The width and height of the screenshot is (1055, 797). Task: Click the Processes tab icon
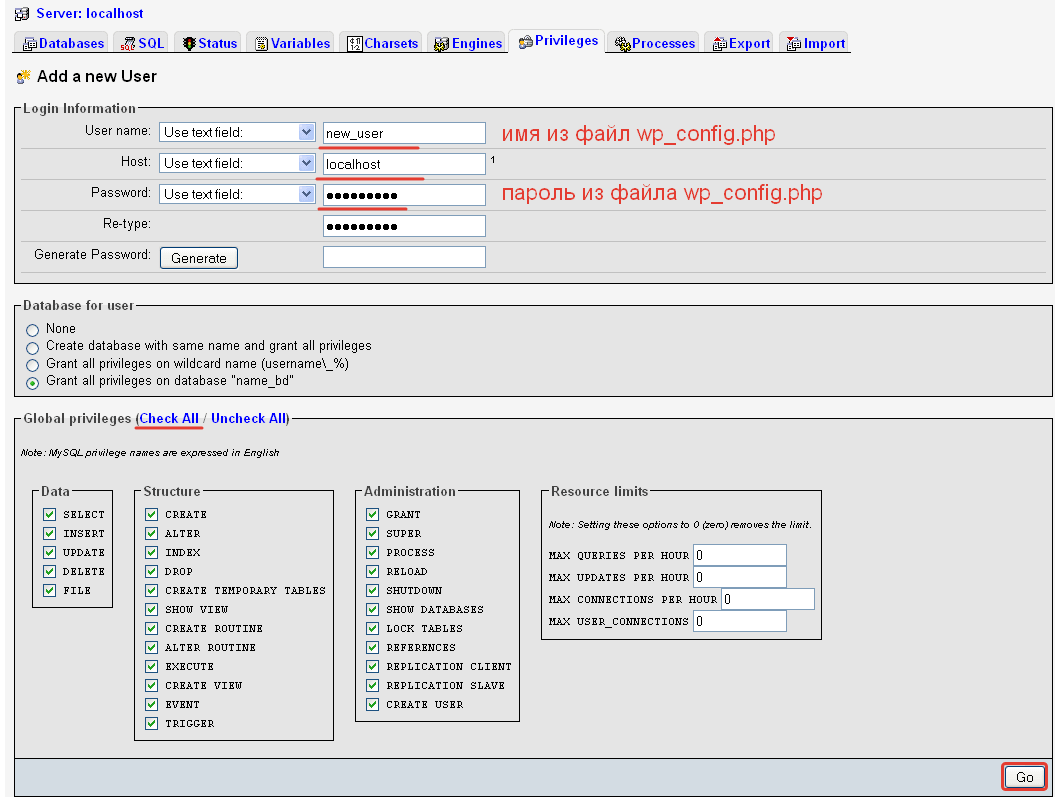(623, 44)
